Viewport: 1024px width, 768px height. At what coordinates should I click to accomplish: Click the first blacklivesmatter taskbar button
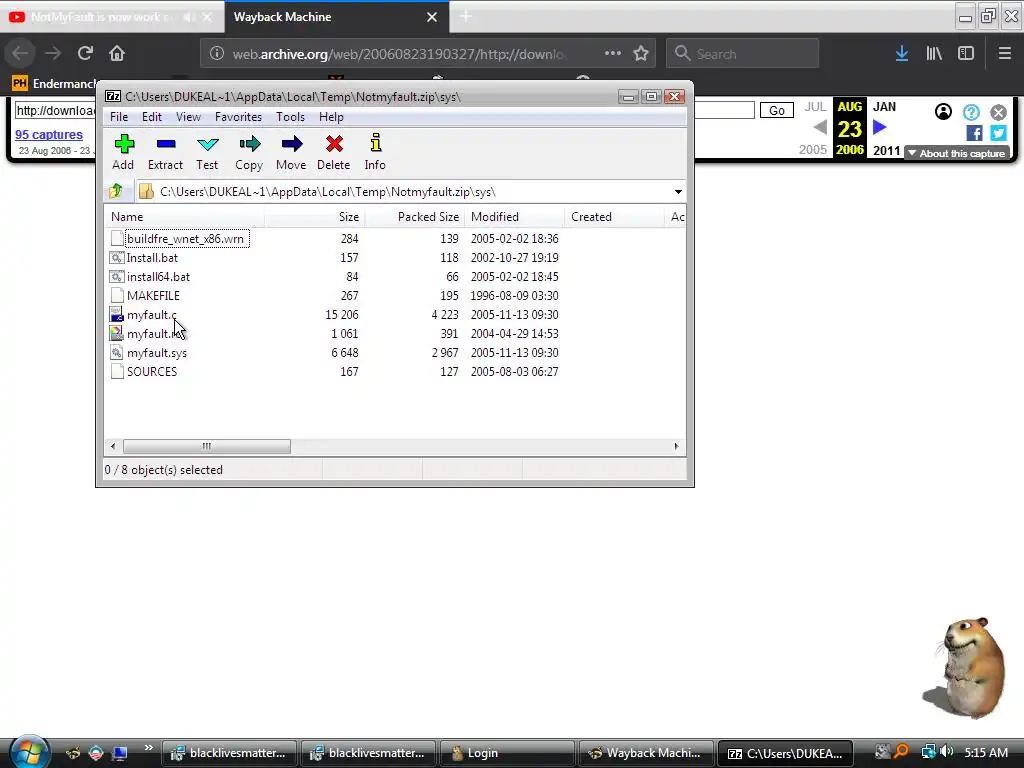229,753
